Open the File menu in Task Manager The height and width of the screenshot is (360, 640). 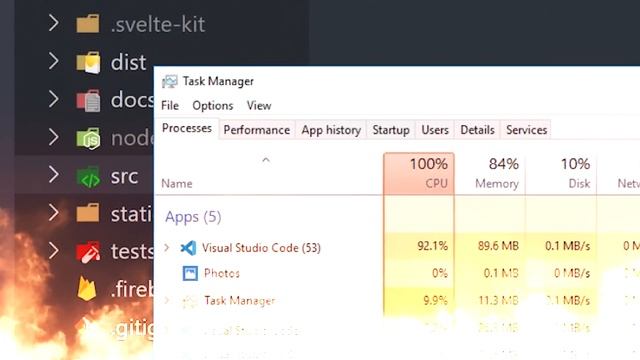click(170, 106)
